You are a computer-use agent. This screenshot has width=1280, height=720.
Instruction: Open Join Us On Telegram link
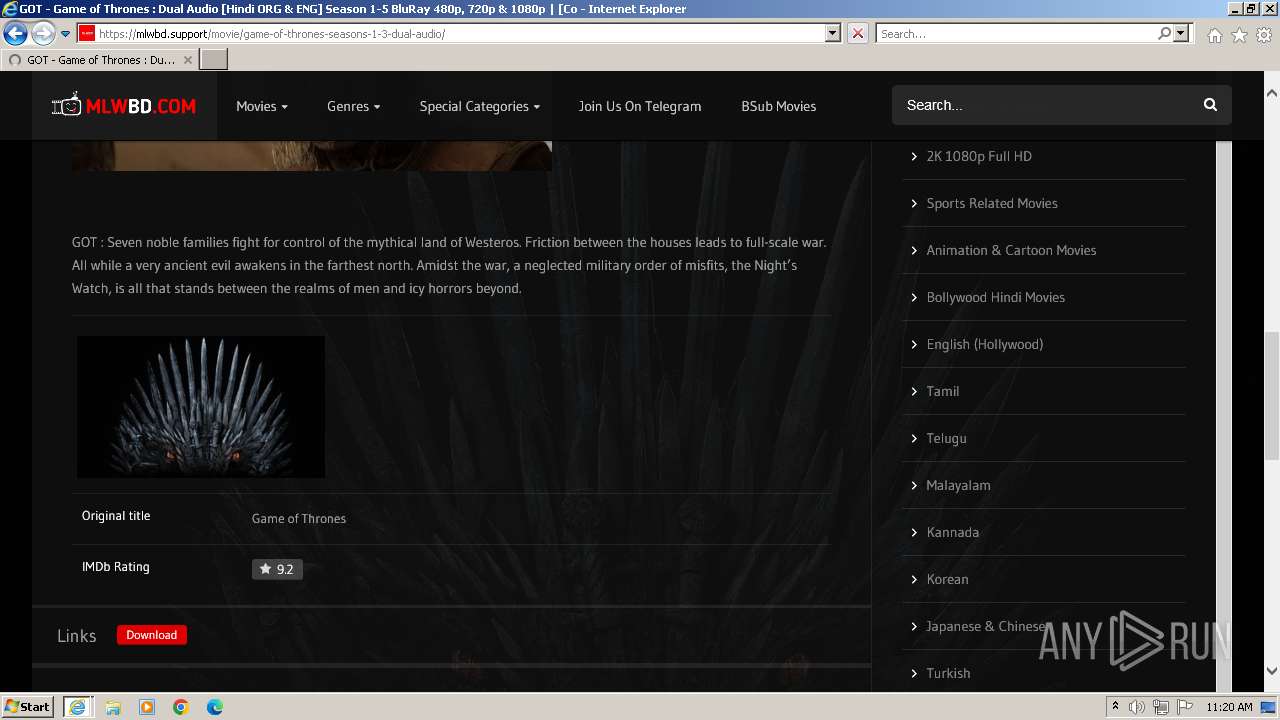(x=640, y=106)
